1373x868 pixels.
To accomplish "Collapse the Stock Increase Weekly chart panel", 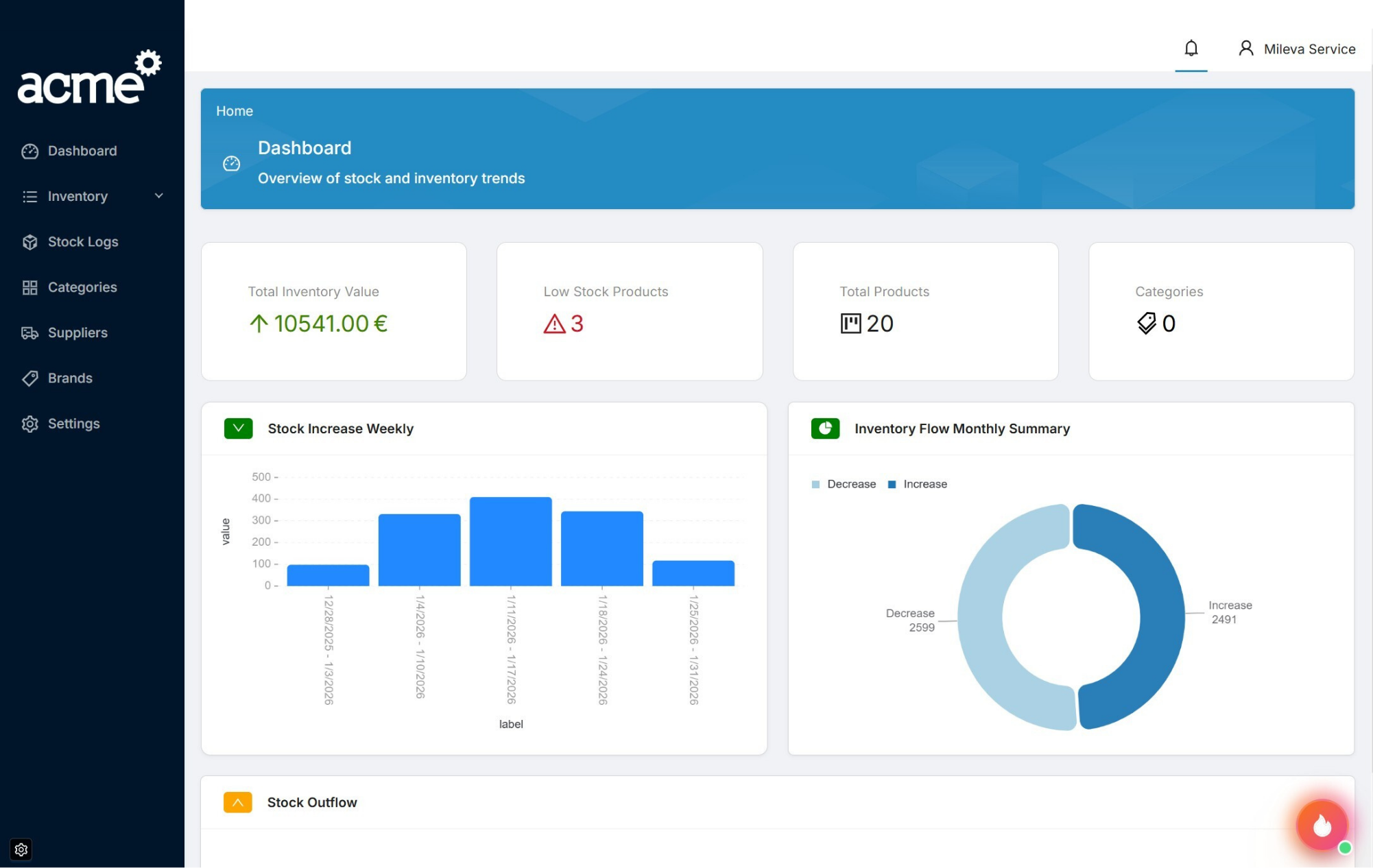I will point(237,428).
